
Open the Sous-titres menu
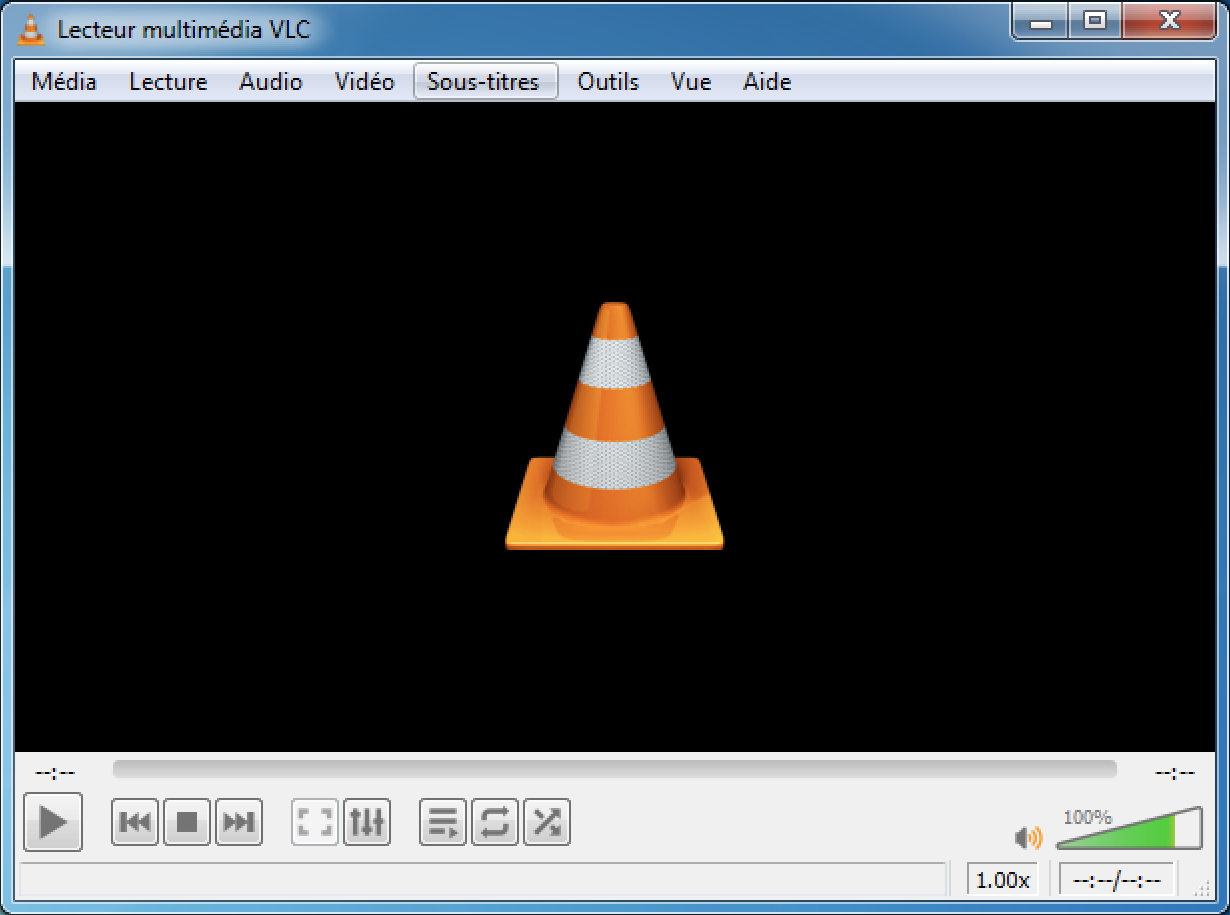(x=484, y=82)
